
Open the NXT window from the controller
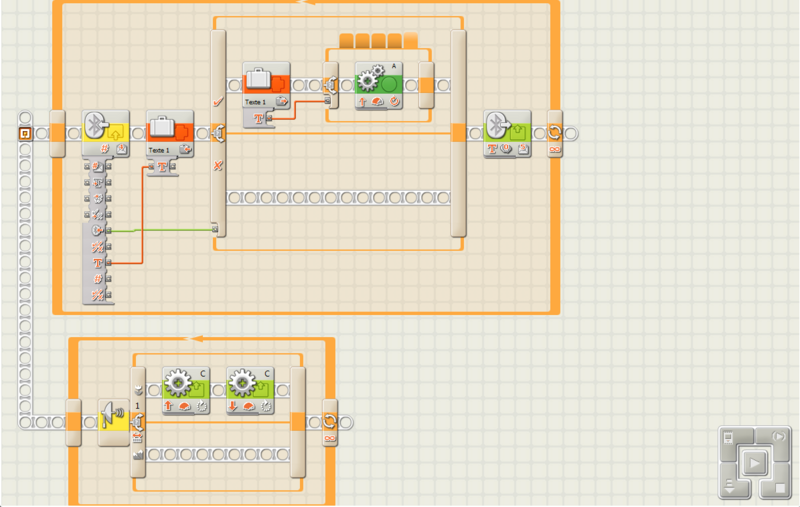click(728, 438)
